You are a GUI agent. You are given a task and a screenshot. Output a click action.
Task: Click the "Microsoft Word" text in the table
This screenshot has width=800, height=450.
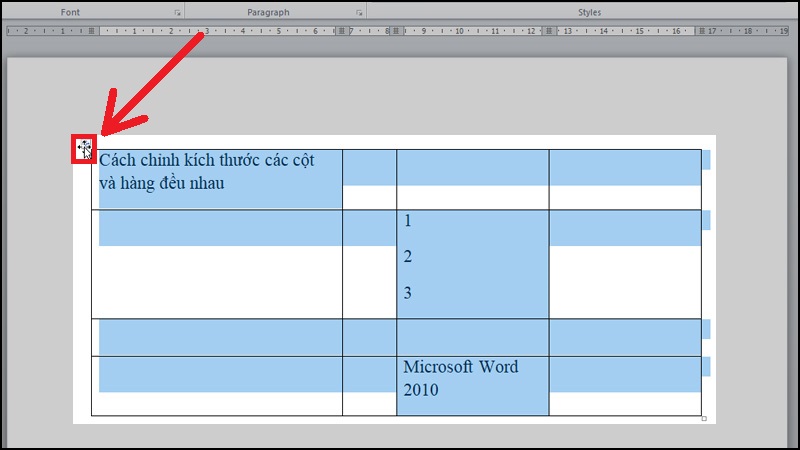pyautogui.click(x=461, y=367)
